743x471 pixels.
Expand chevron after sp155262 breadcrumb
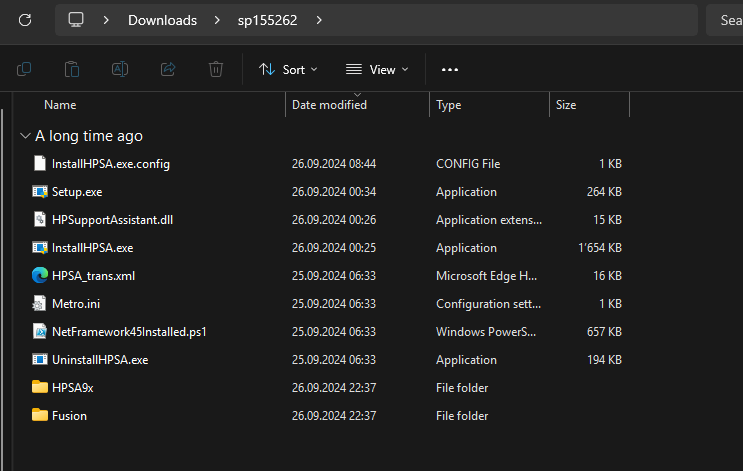[319, 20]
